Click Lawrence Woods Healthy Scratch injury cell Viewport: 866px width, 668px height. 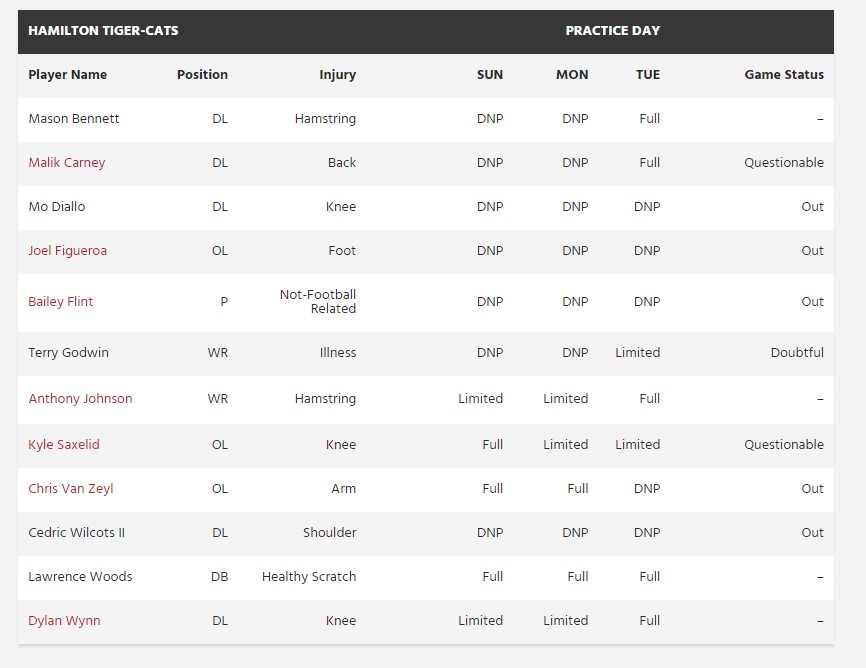coord(309,577)
